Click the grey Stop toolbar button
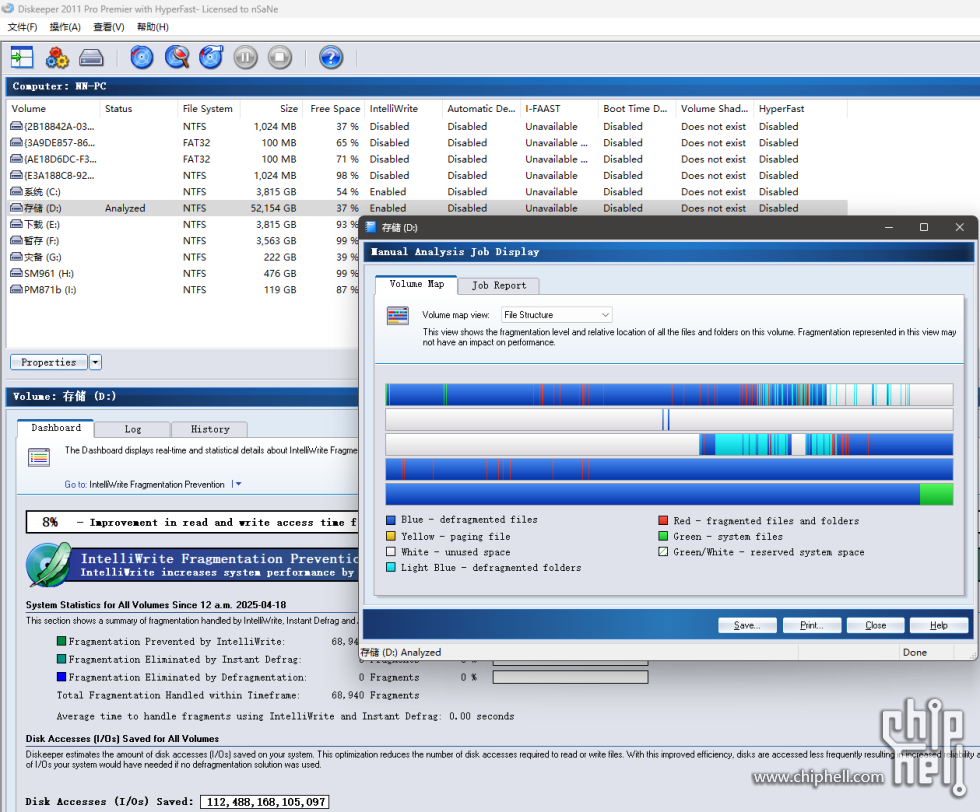Viewport: 980px width, 812px height. pos(280,58)
